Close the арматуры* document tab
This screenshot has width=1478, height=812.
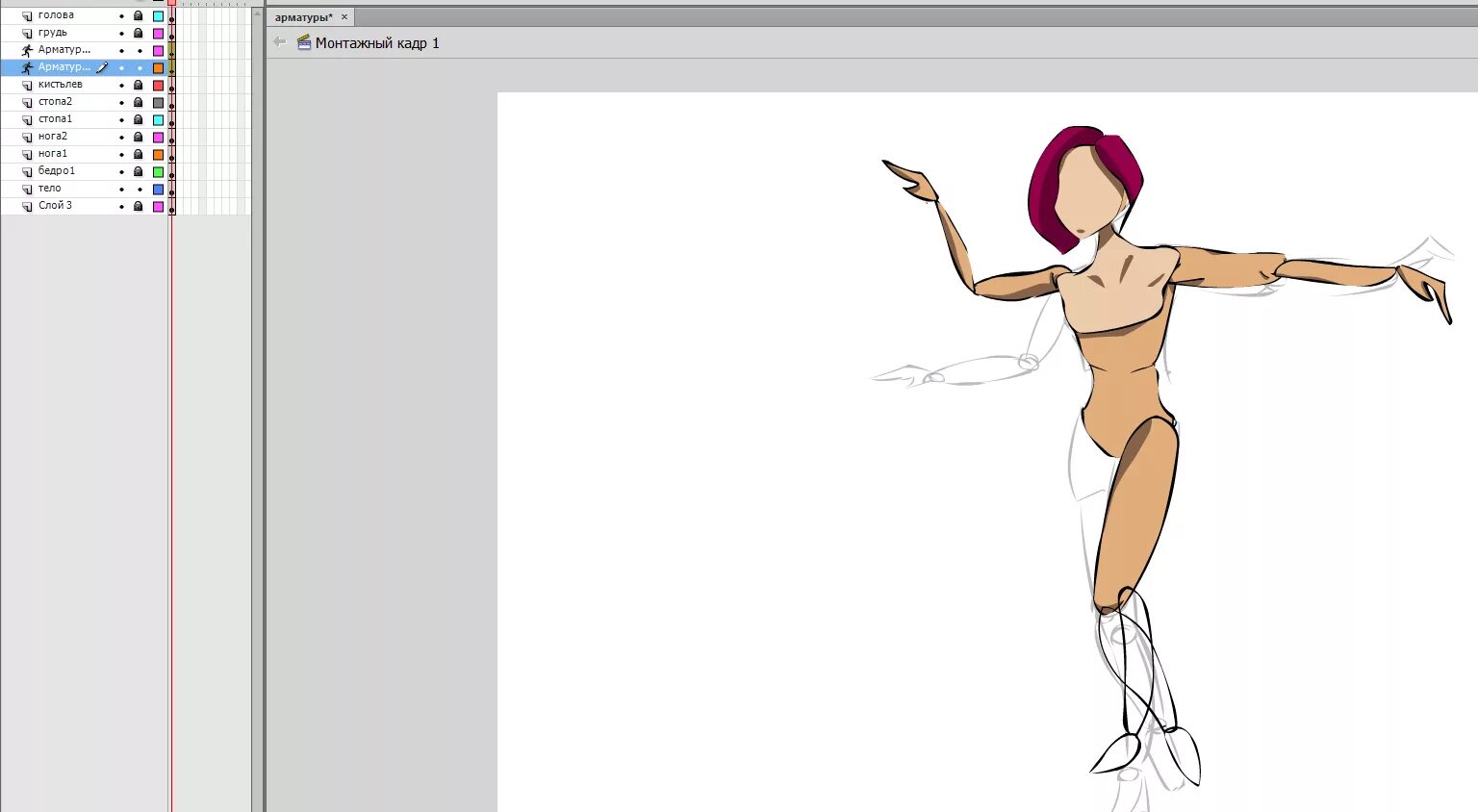click(344, 17)
